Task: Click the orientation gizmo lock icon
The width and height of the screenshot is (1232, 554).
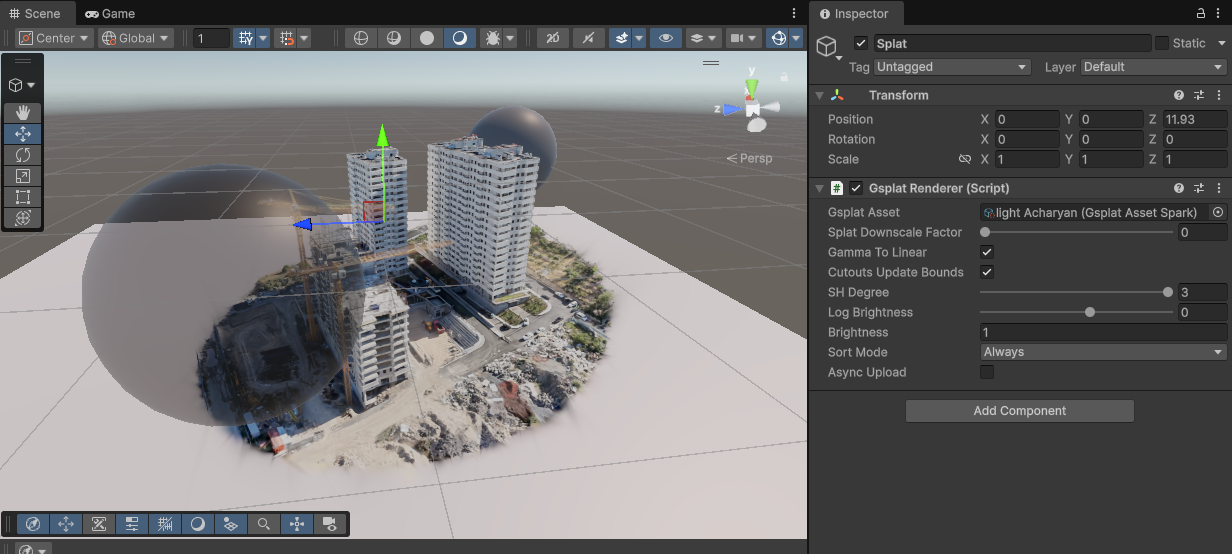Action: point(782,76)
